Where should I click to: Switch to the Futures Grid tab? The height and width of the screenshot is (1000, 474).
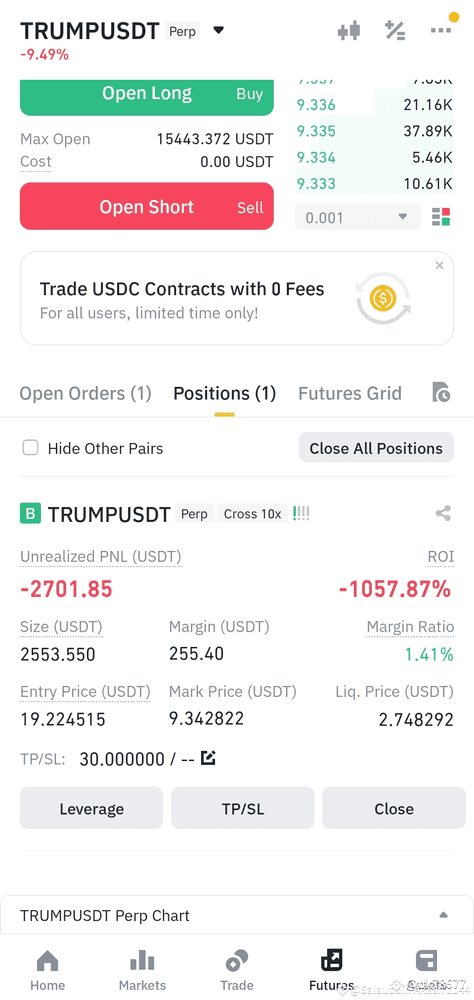pos(350,393)
